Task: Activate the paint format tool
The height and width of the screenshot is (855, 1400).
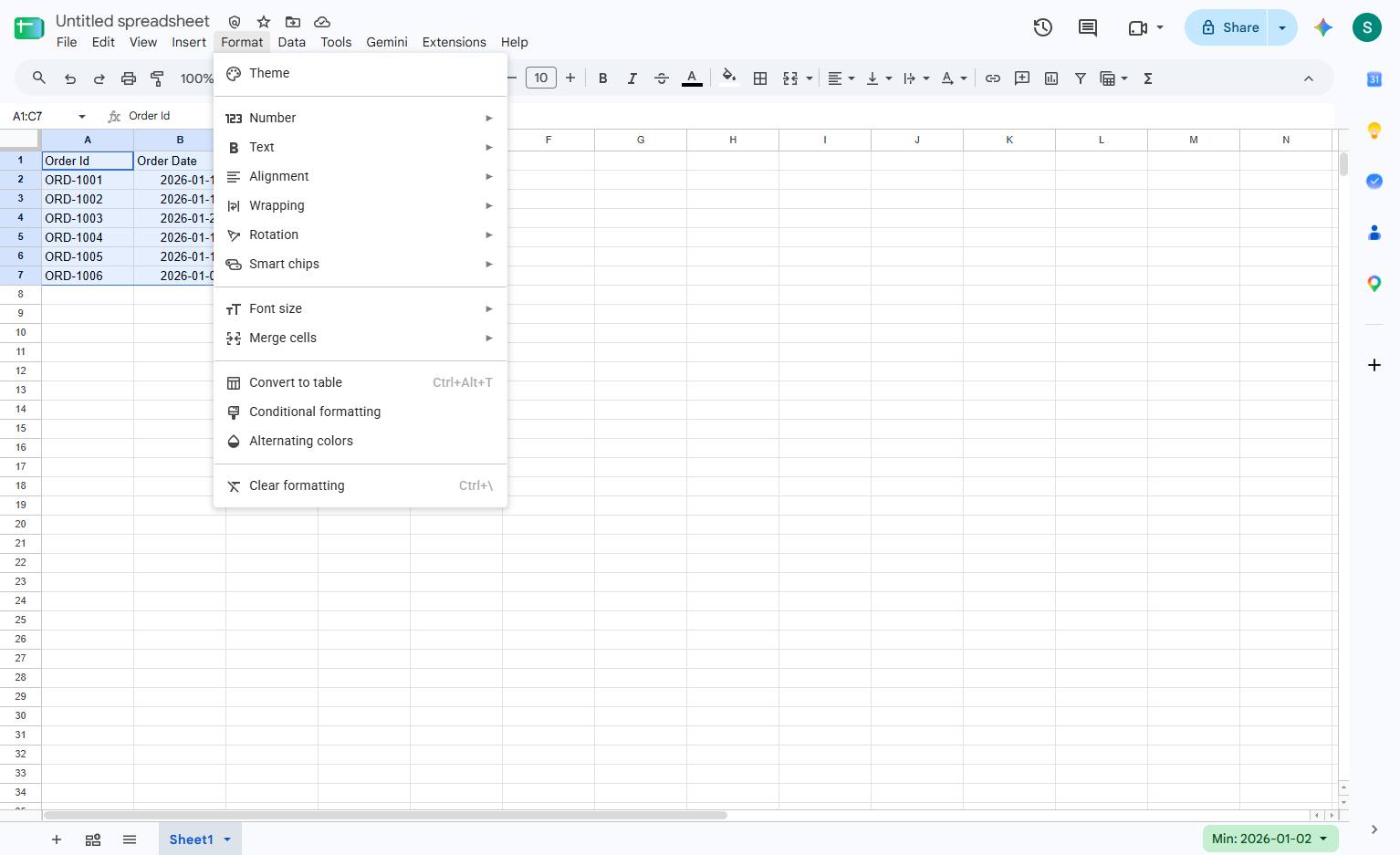Action: point(157,78)
